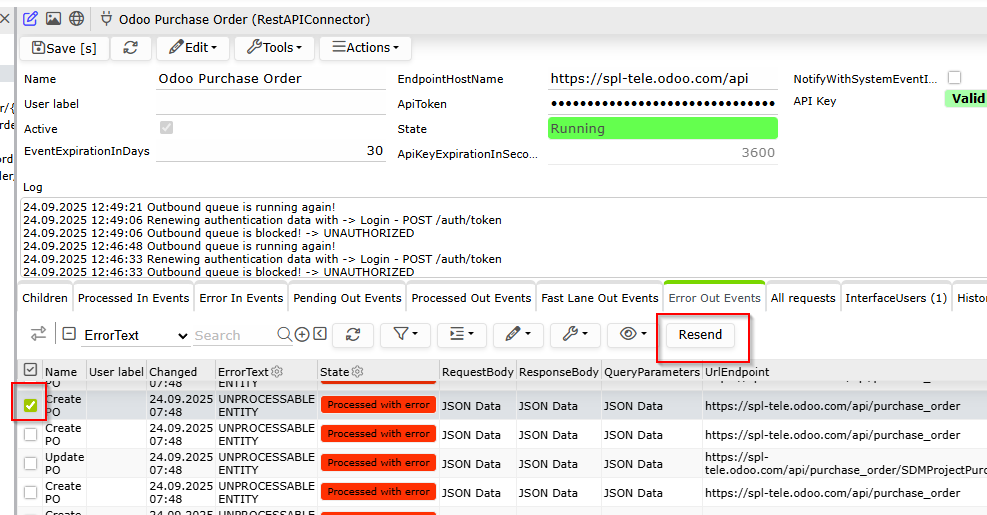Click Processed with error badge in Update PO row
987x515 pixels.
pyautogui.click(x=378, y=463)
